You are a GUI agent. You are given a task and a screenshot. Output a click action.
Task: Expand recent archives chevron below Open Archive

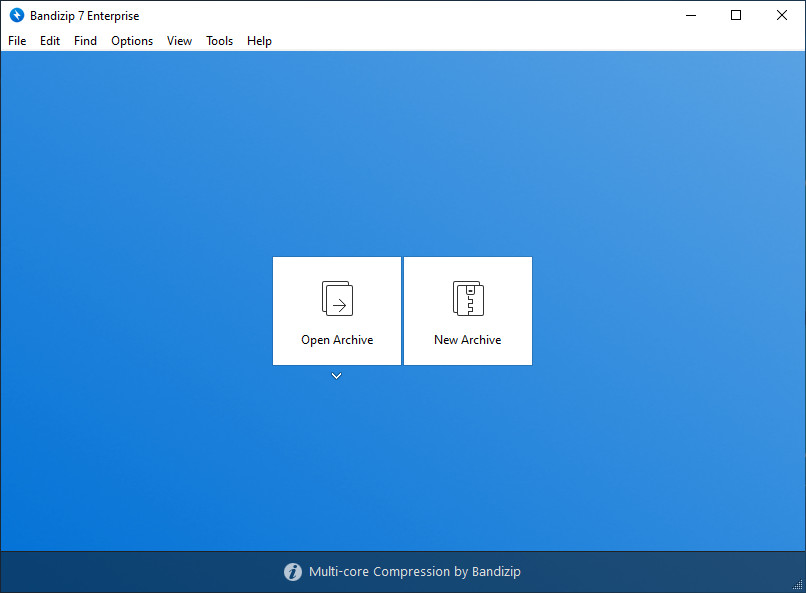click(x=336, y=376)
